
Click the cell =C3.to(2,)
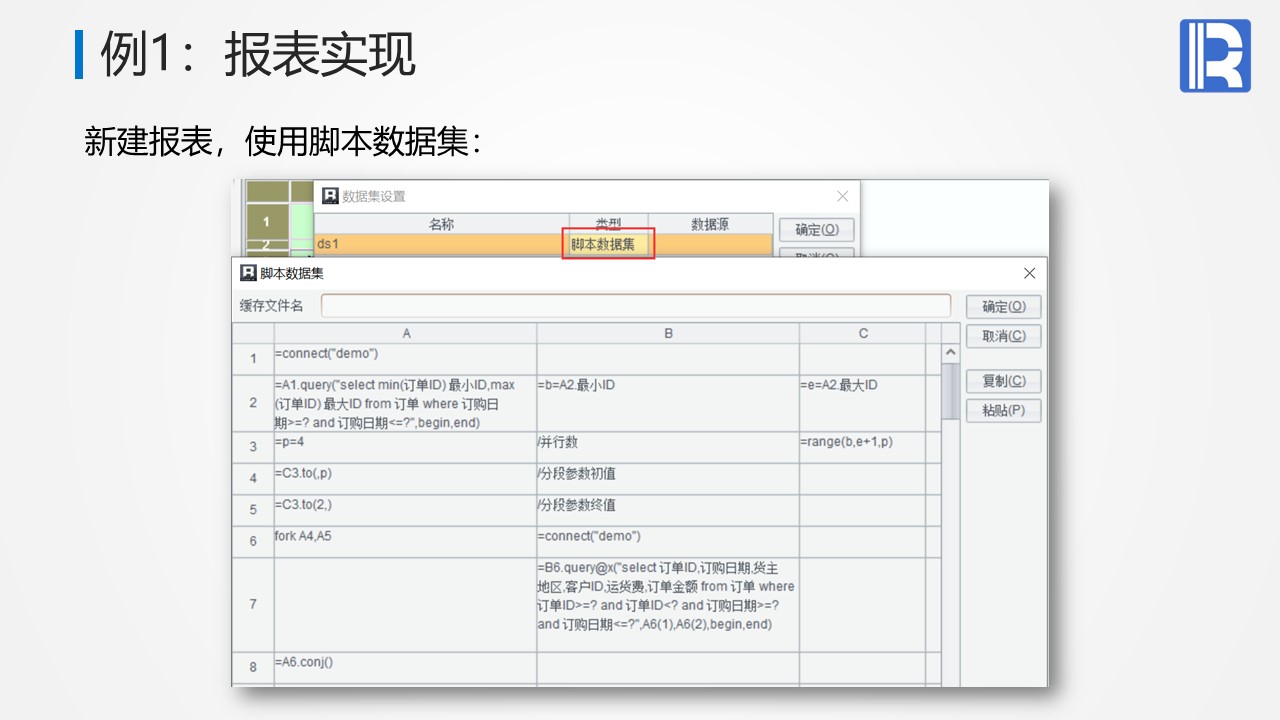coord(406,510)
